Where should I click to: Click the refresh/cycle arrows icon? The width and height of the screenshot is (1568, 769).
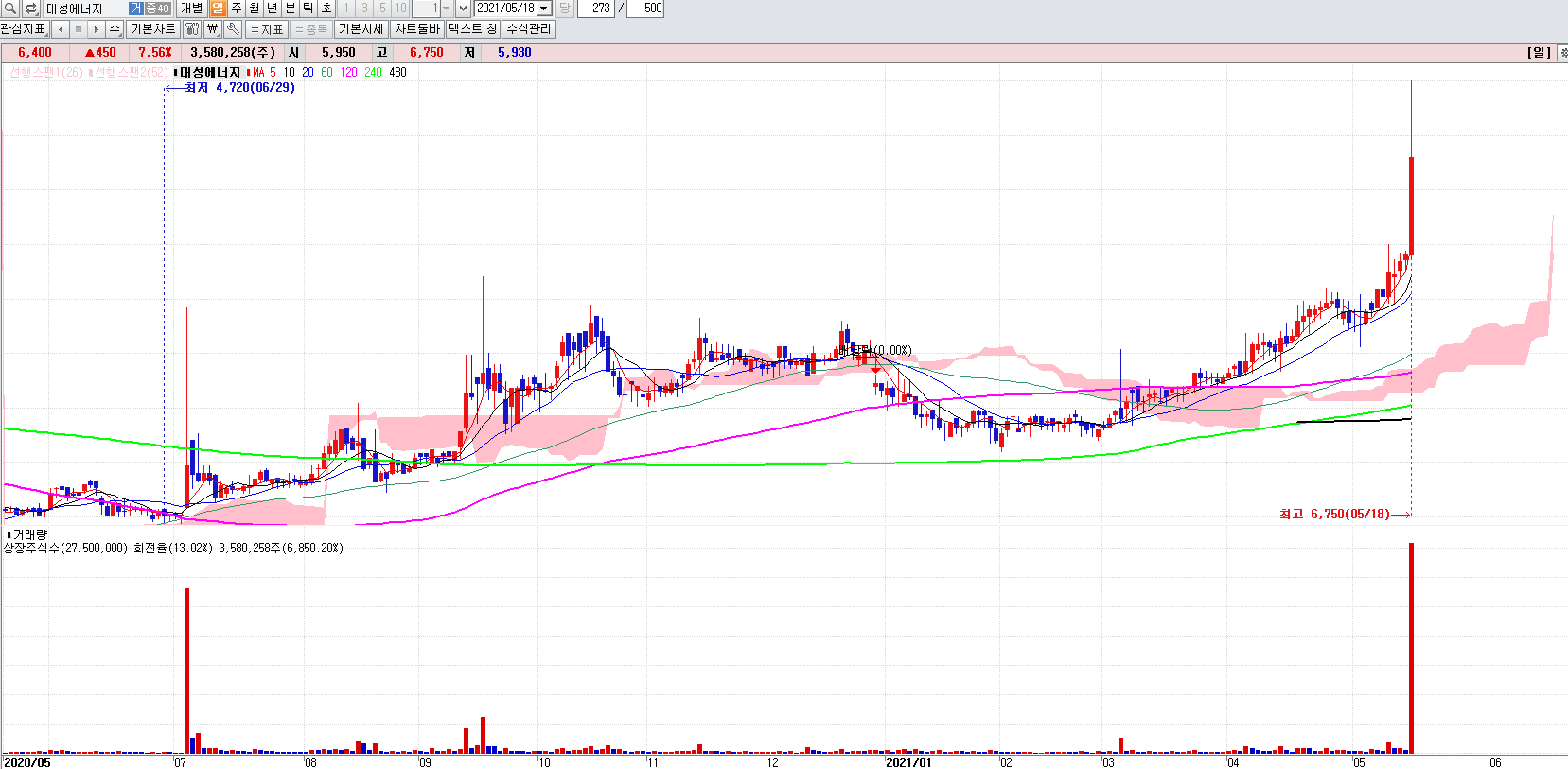[x=31, y=9]
